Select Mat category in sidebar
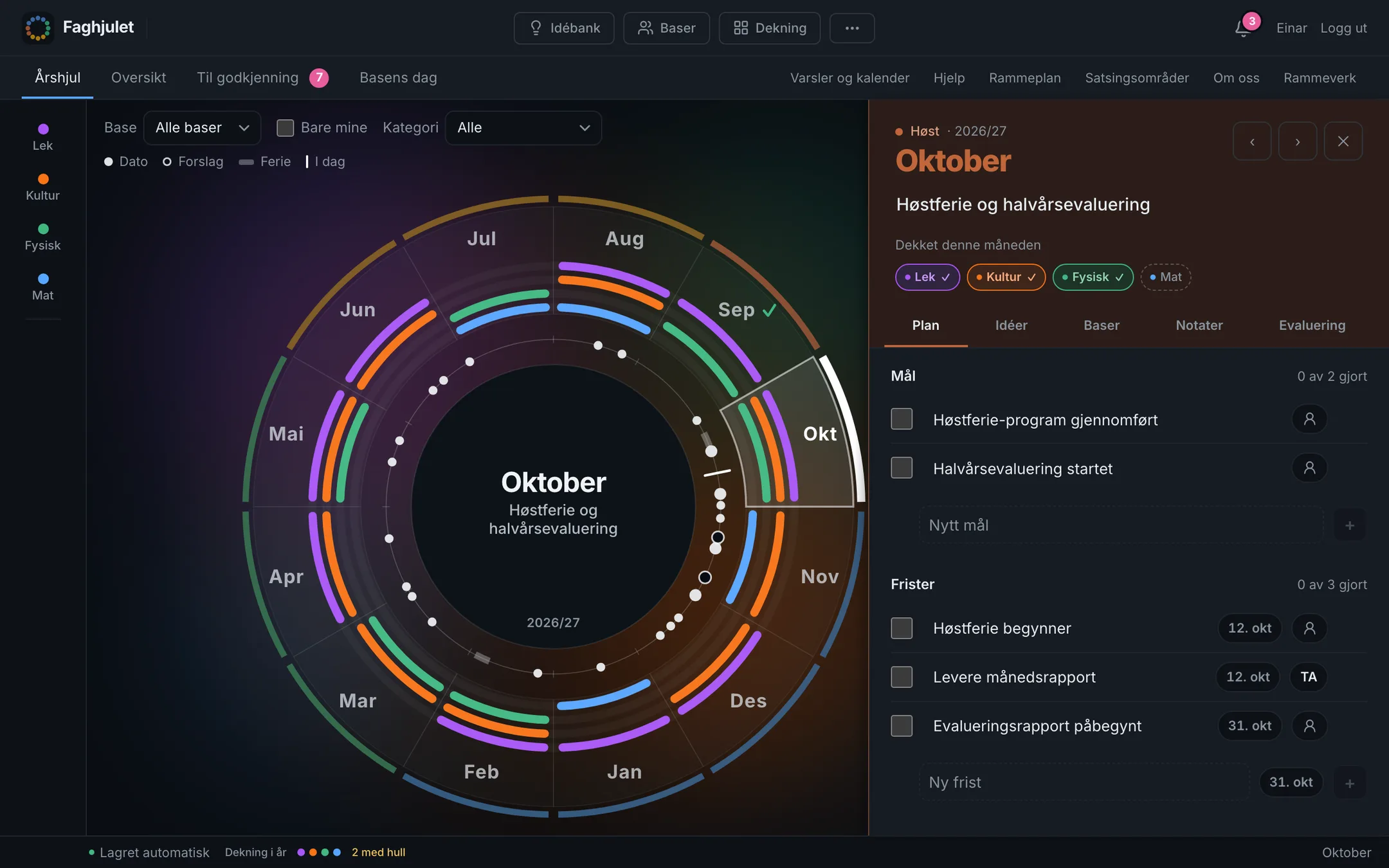1389x868 pixels. click(x=42, y=287)
